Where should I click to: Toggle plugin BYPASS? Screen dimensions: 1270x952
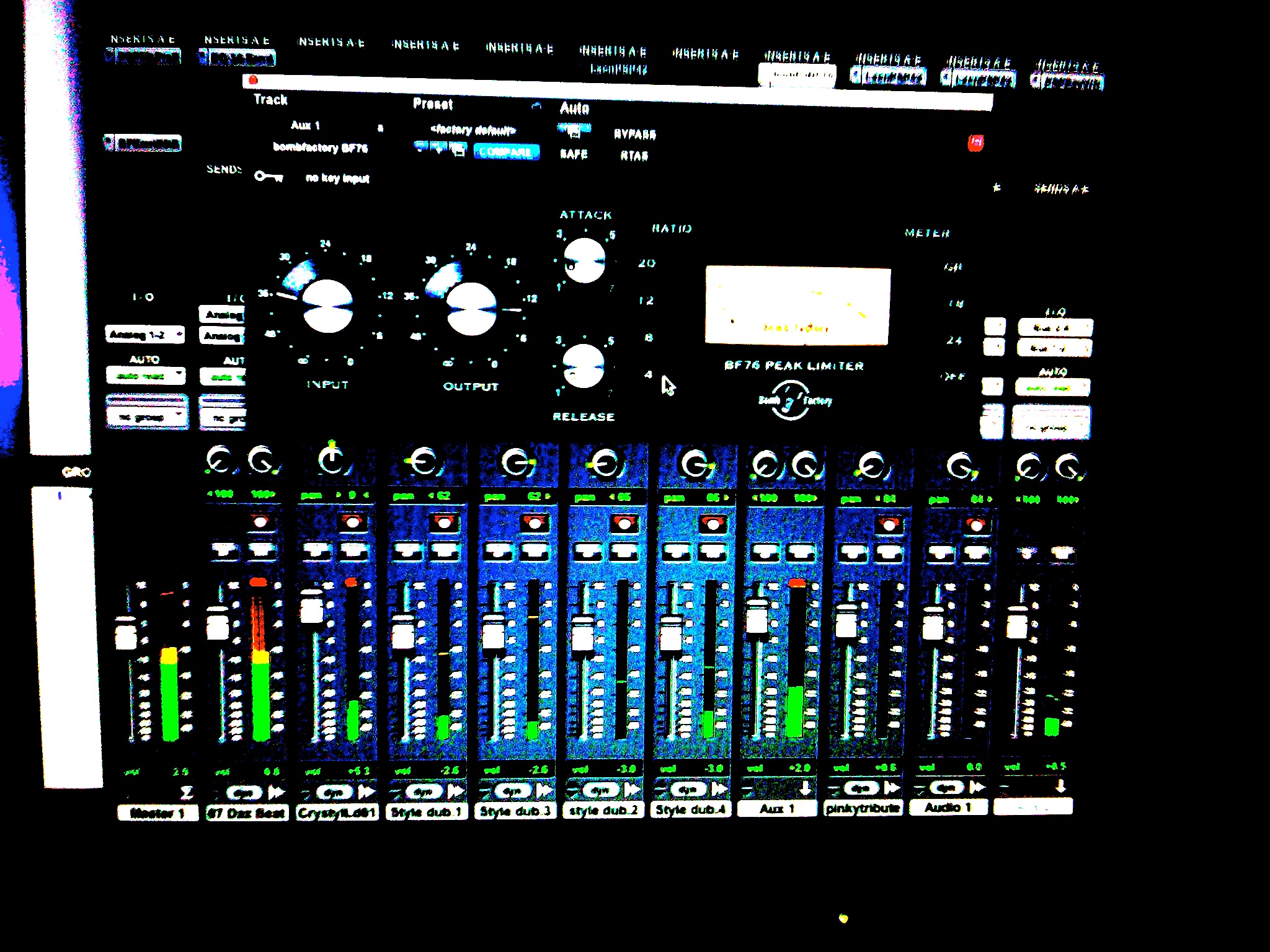(x=634, y=134)
